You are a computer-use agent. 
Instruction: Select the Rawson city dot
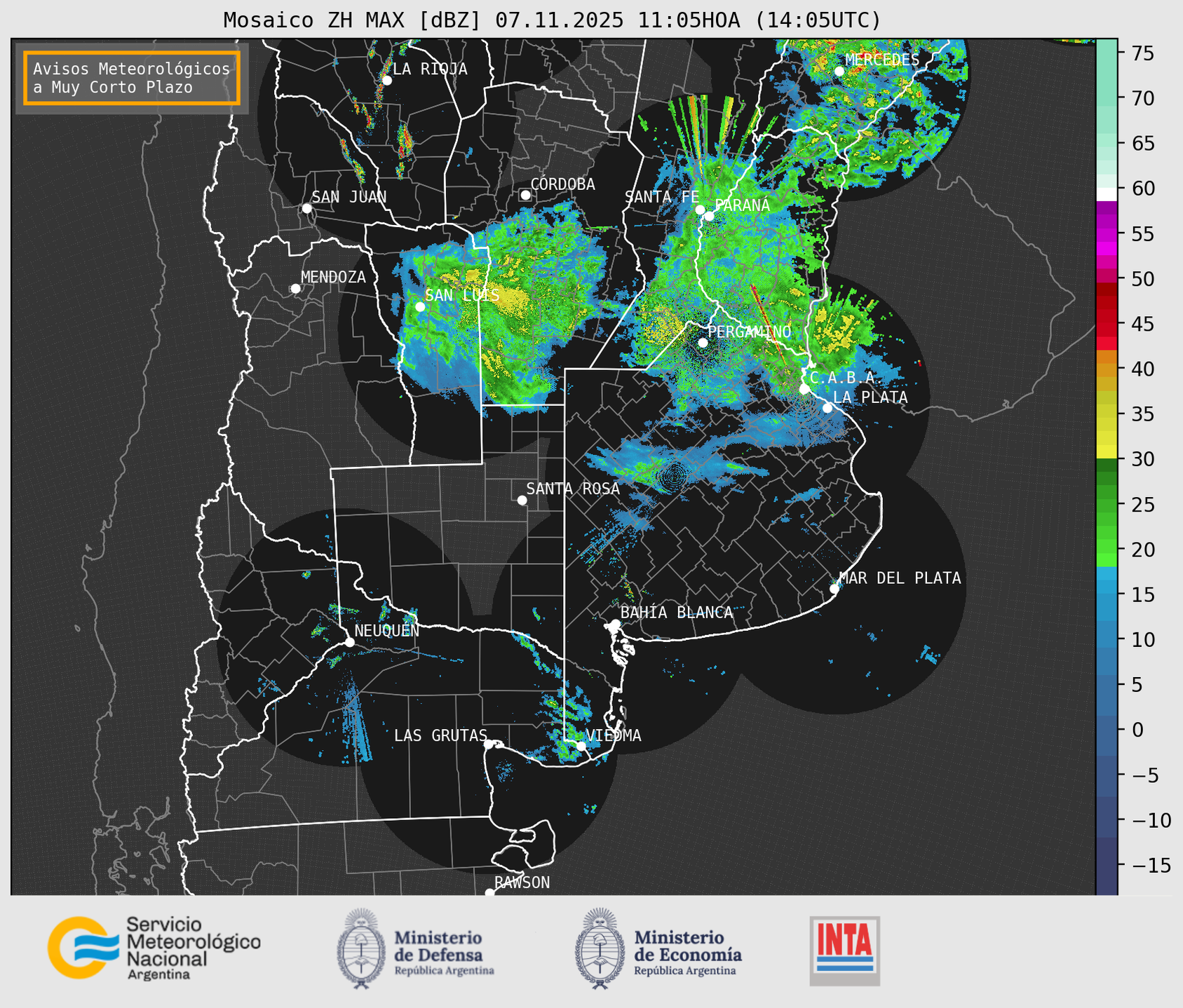point(489,892)
